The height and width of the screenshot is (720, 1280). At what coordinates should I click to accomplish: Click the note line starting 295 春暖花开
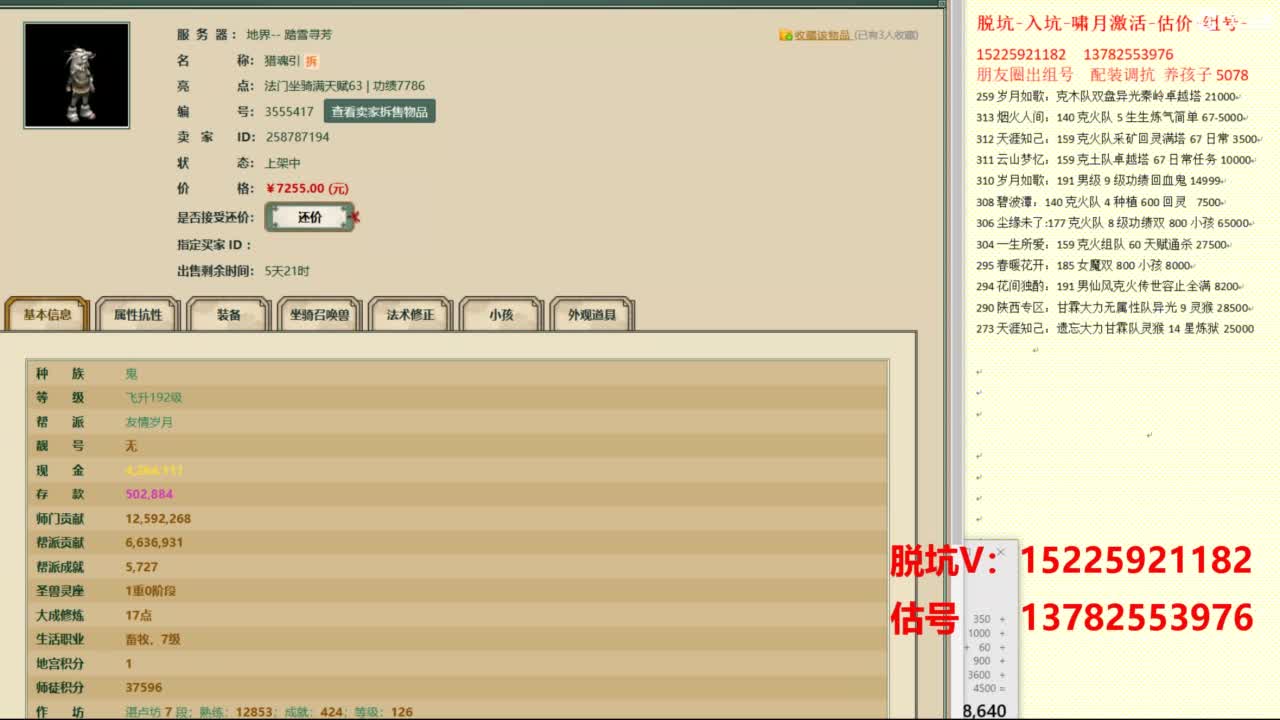pyautogui.click(x=1084, y=265)
